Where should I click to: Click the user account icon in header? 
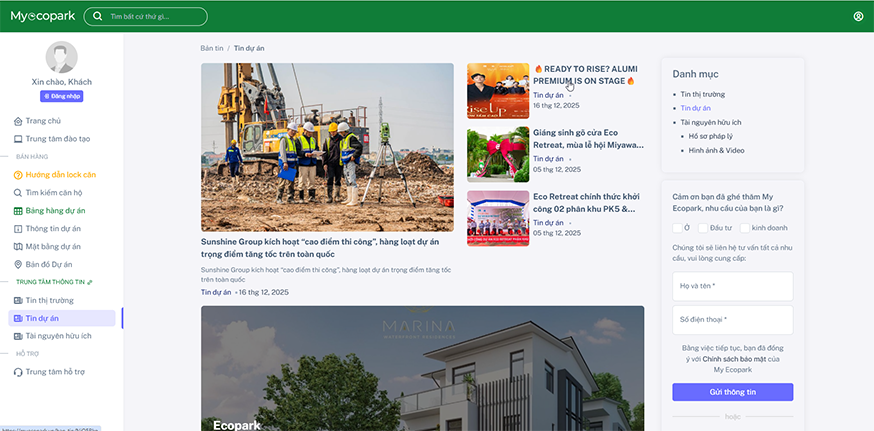tap(858, 16)
